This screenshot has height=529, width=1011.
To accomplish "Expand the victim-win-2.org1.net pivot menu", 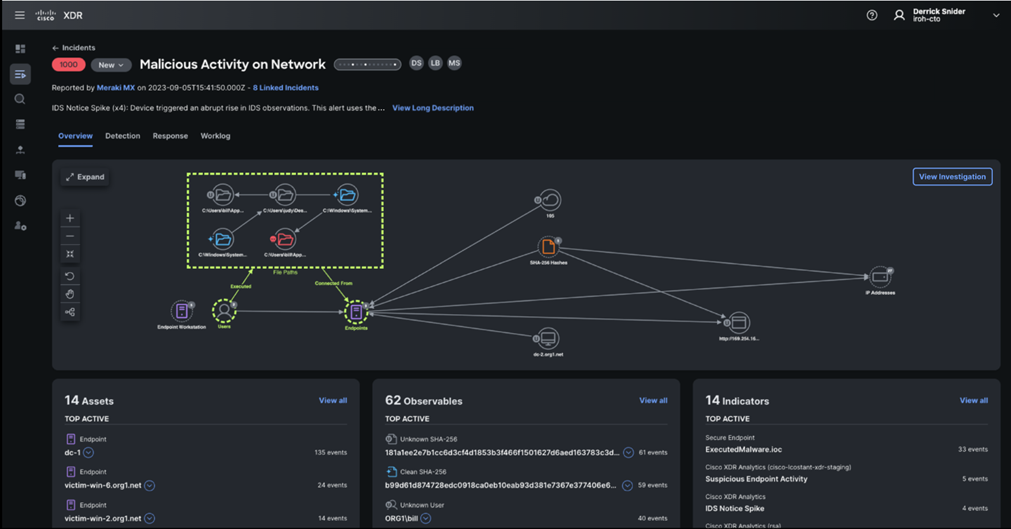I will (150, 519).
